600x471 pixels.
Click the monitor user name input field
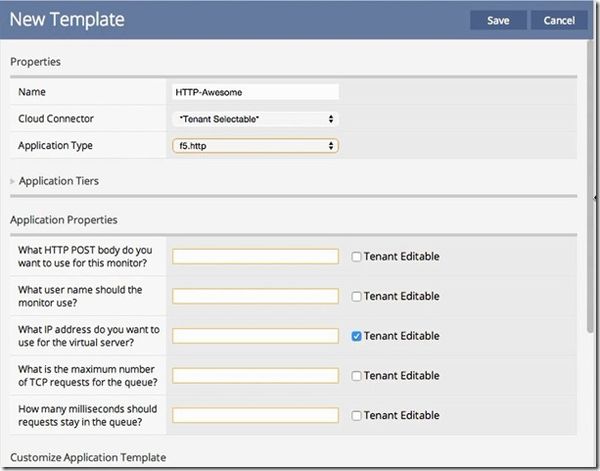click(256, 296)
